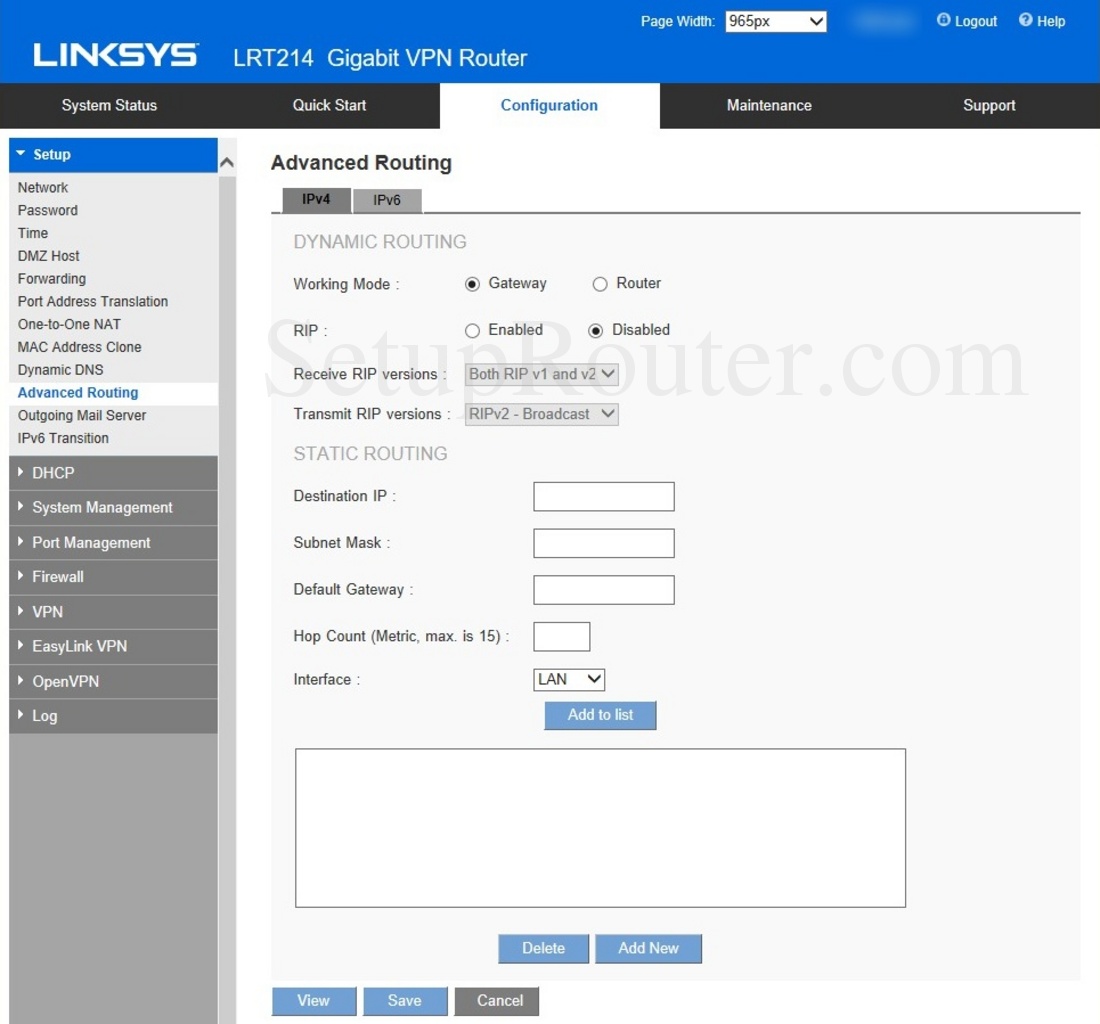The image size is (1100, 1024).
Task: Select Advanced Routing in sidebar
Action: (78, 393)
